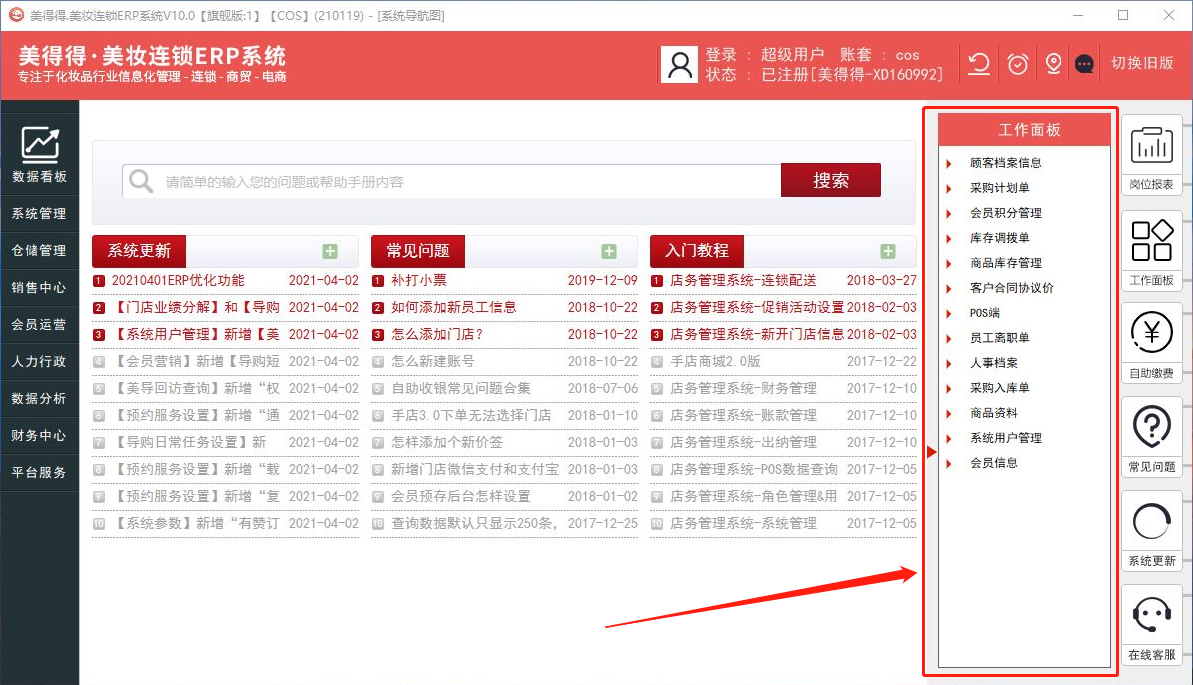Click the user avatar icon
Viewport: 1193px width, 685px height.
[679, 65]
